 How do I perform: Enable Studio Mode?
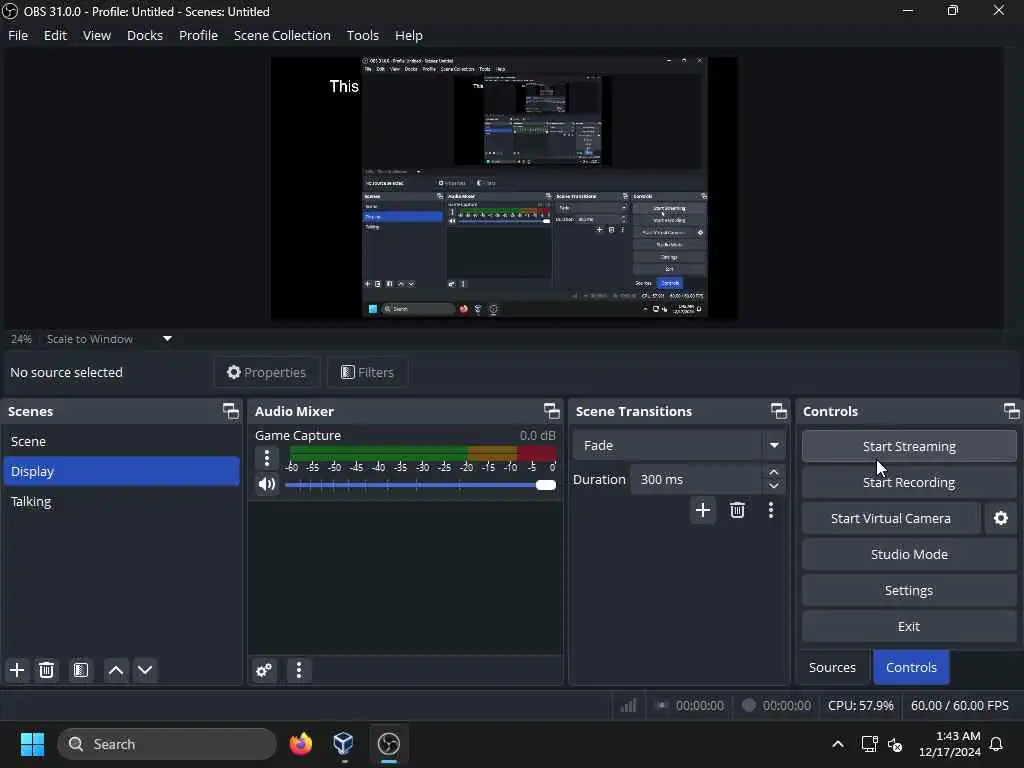(909, 554)
